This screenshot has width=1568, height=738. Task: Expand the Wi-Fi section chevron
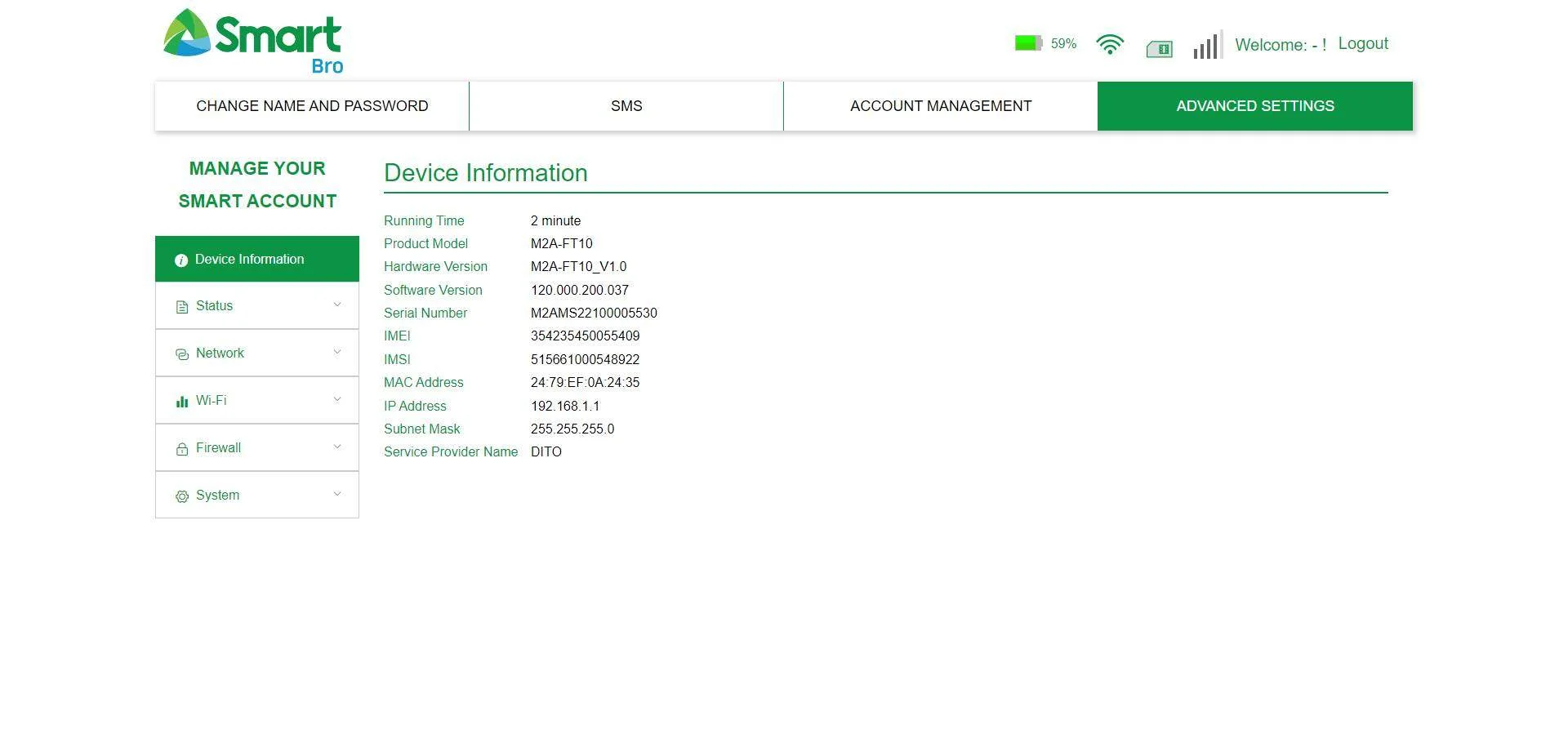pyautogui.click(x=337, y=399)
